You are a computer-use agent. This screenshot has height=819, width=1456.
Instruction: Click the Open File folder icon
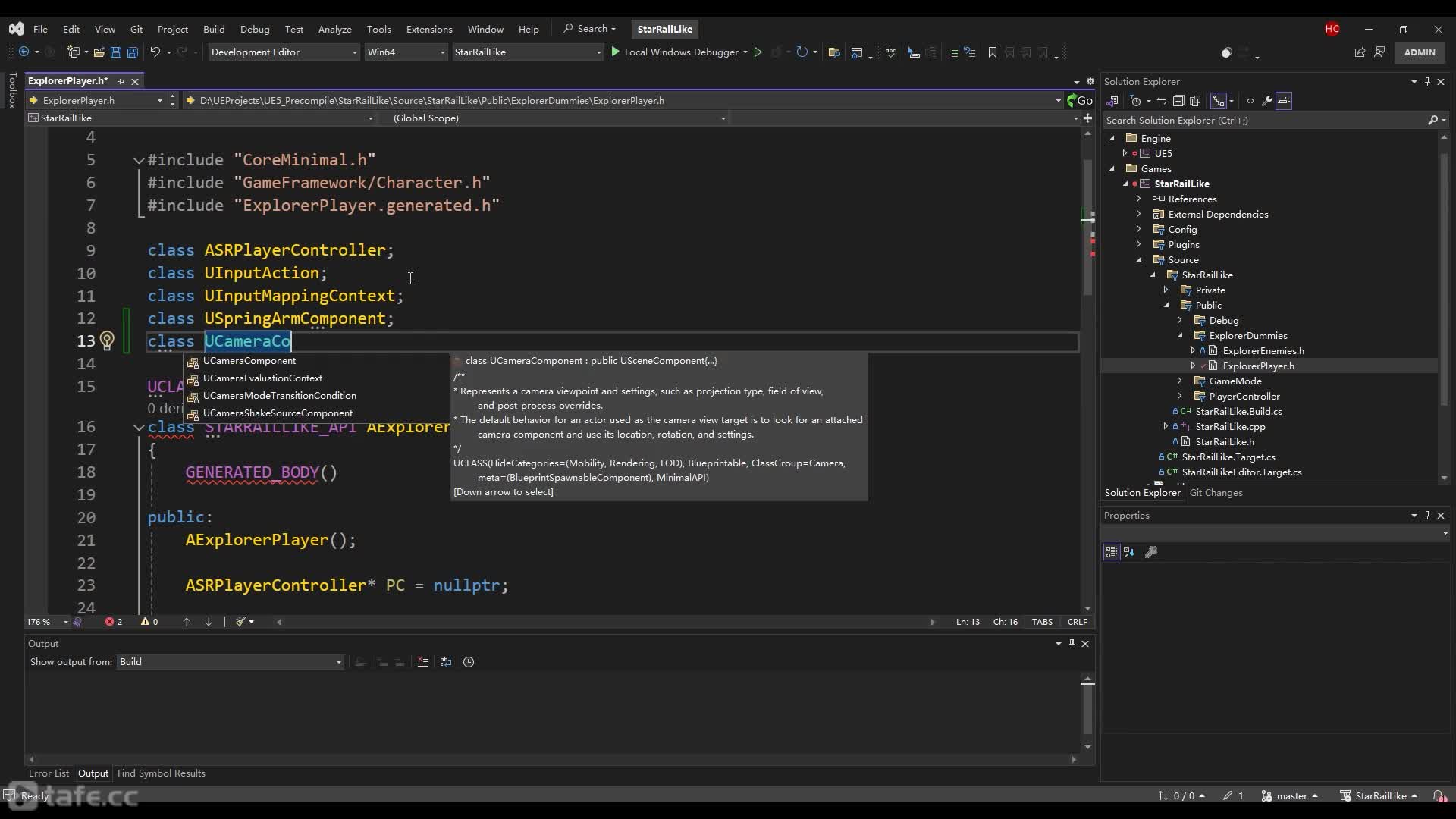pos(99,52)
